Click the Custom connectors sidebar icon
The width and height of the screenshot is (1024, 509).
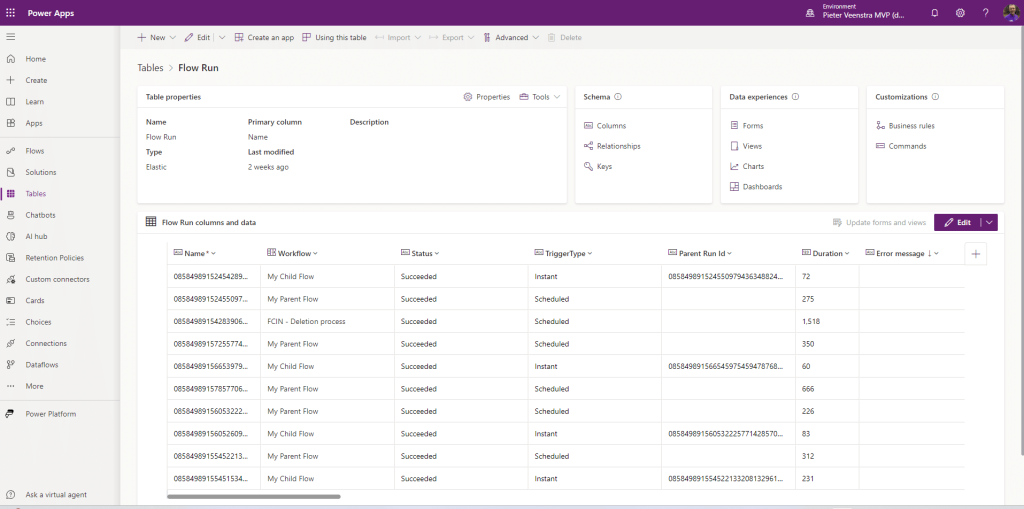pyautogui.click(x=10, y=279)
